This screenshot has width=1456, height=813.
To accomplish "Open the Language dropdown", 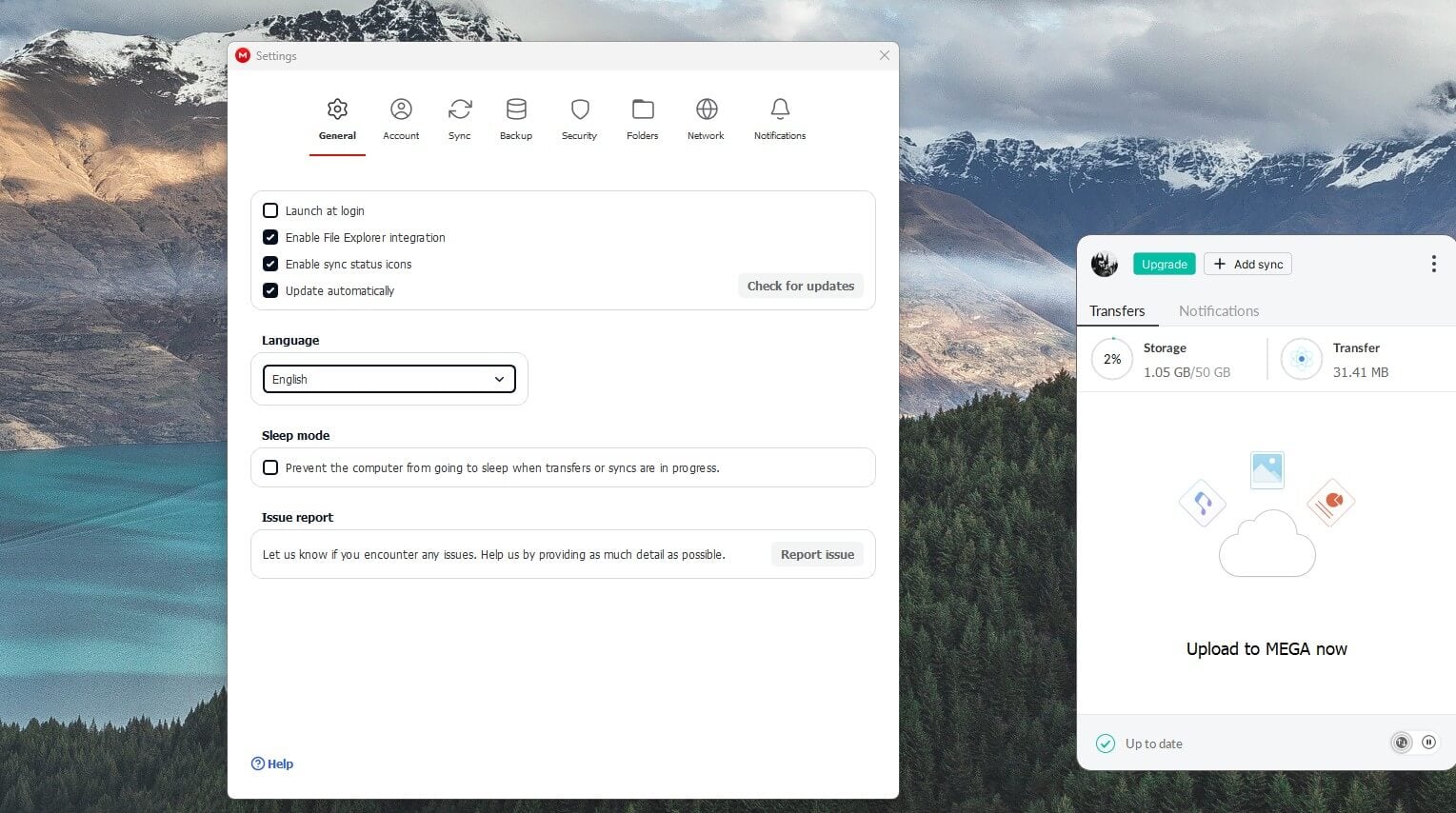I will (389, 379).
